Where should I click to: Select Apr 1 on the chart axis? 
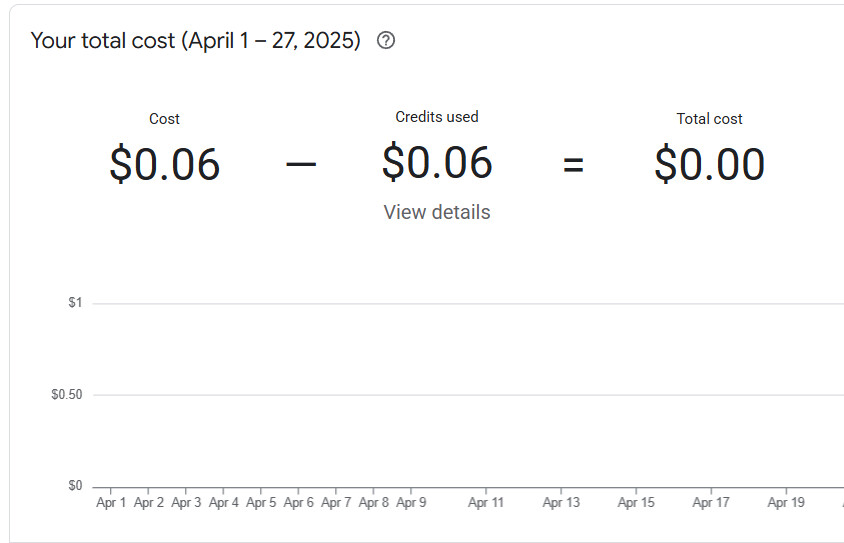(x=111, y=503)
